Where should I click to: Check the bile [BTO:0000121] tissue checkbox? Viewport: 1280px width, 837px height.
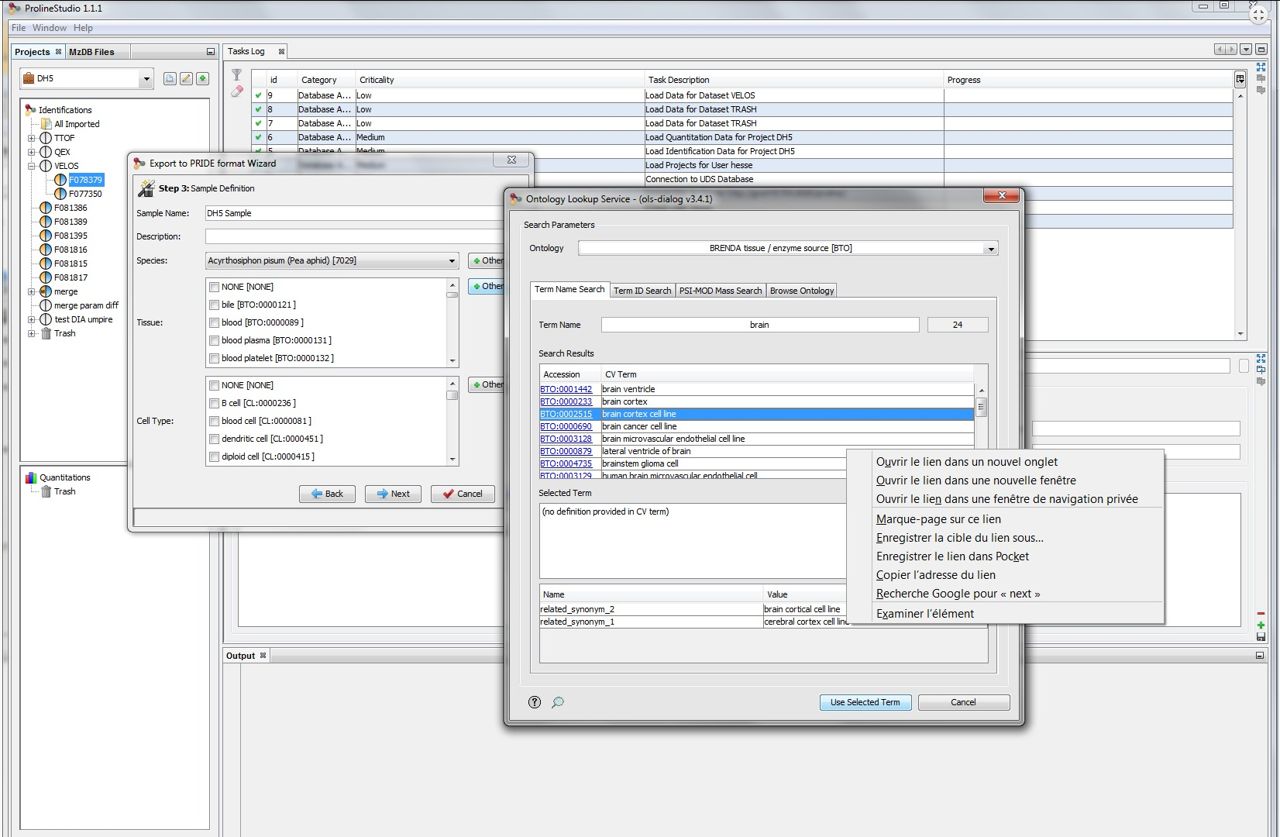(x=214, y=304)
